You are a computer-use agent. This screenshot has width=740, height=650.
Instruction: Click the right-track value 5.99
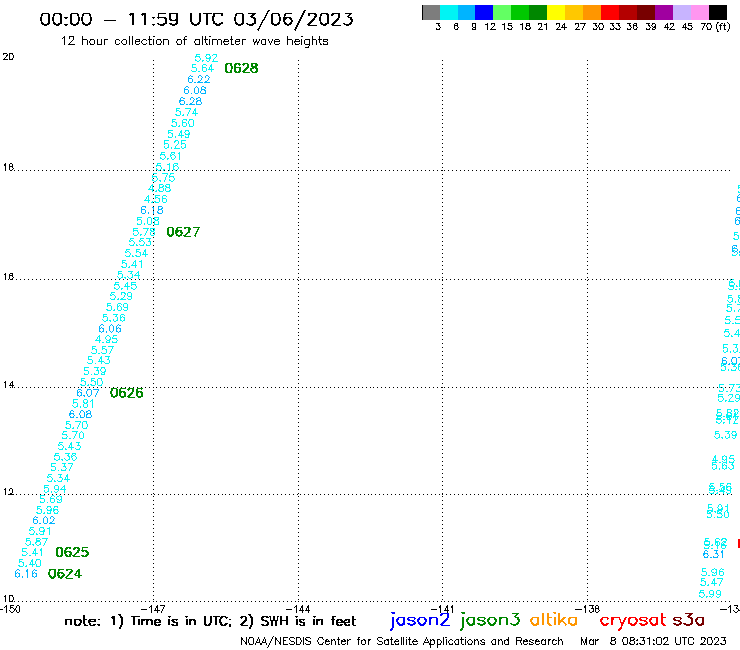pyautogui.click(x=710, y=594)
